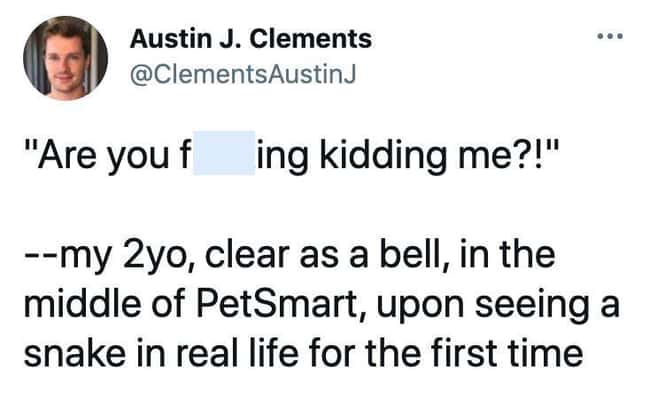Visit the @ClementsAustinJ handle link
Screen dimensions: 650x393
(x=243, y=75)
